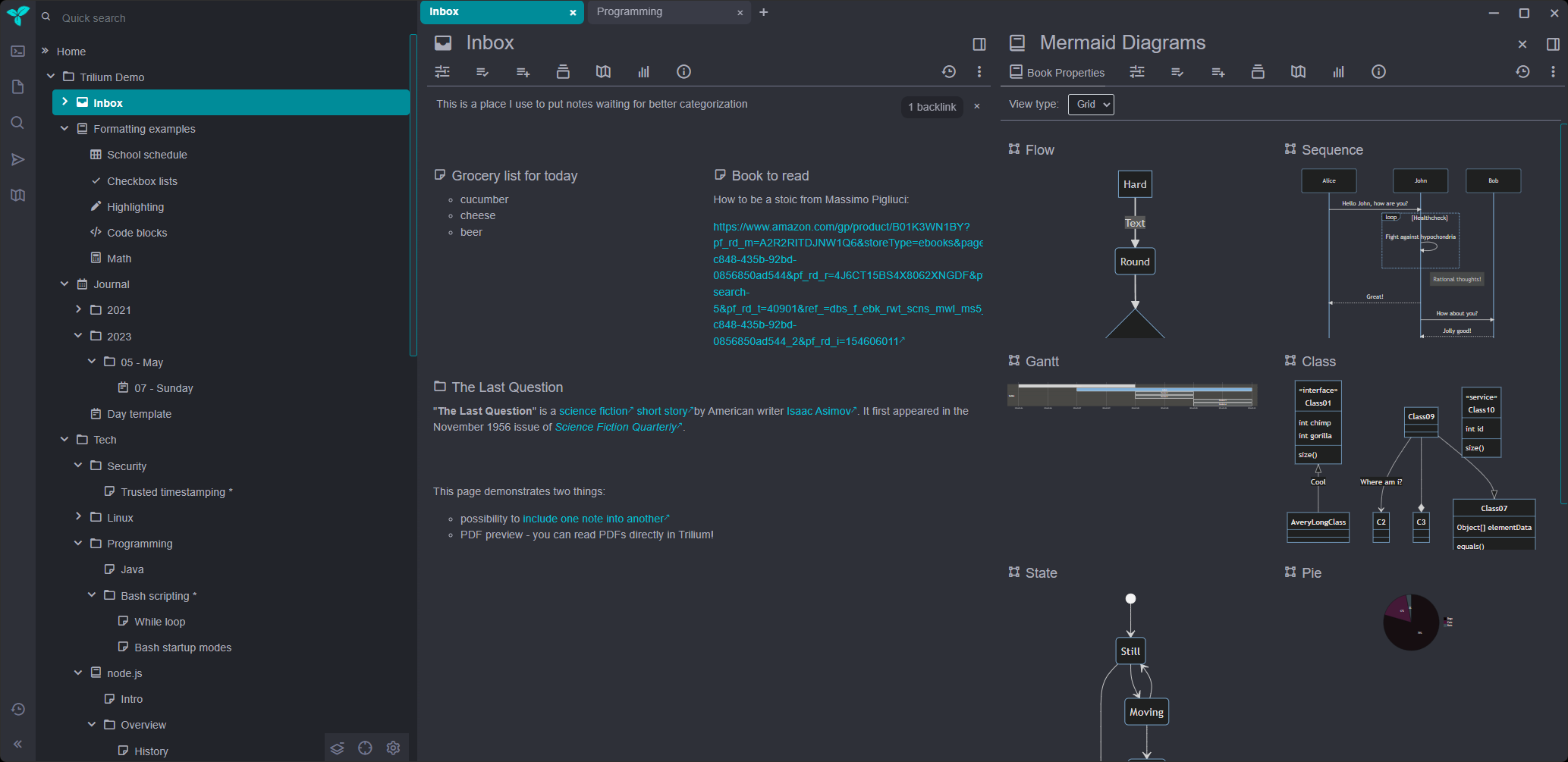Collapse the Journal tree node
Screen dimensions: 1568x762
coord(64,284)
